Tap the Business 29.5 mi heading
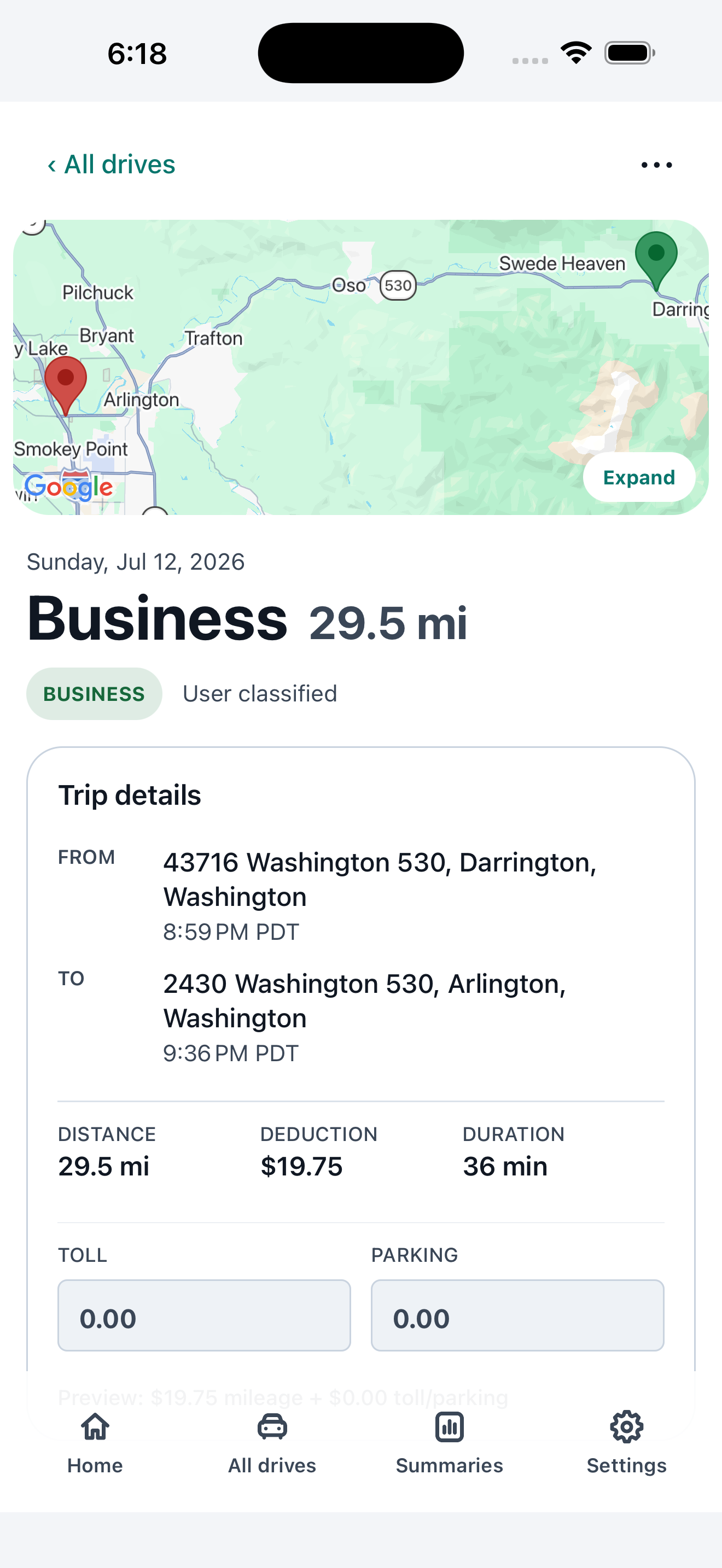 [247, 619]
